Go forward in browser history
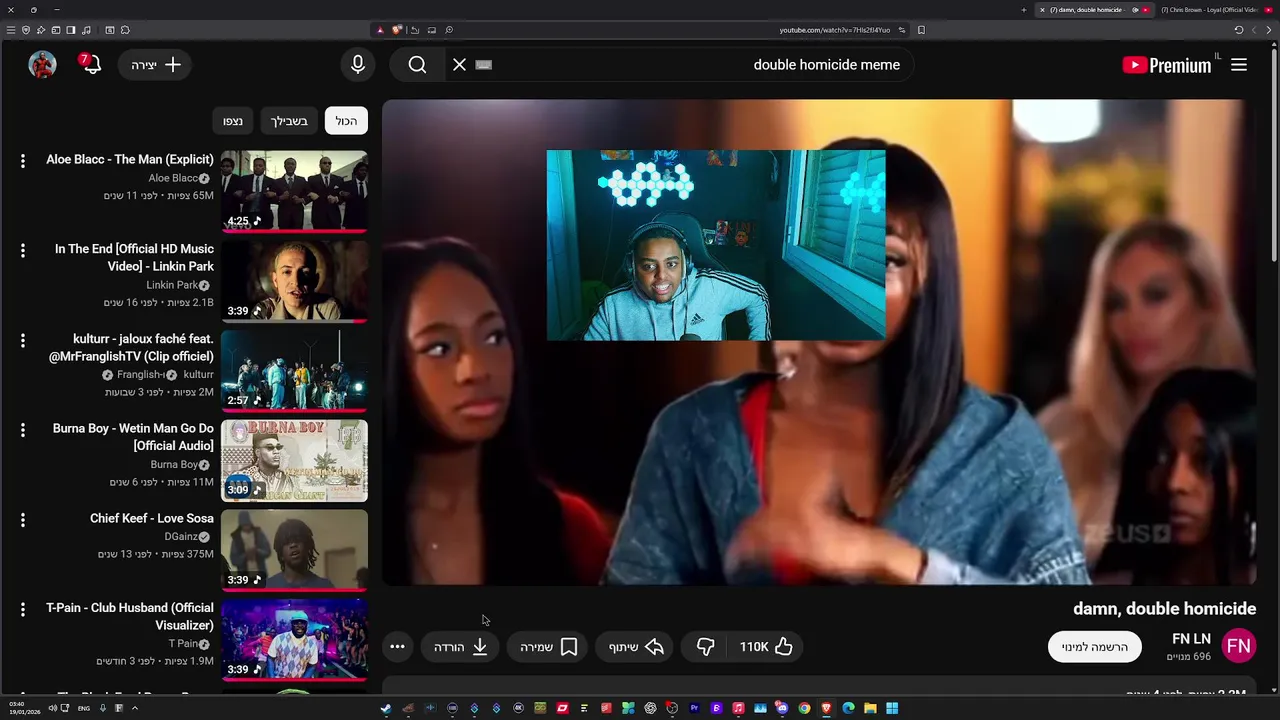1280x720 pixels. pos(1254,30)
